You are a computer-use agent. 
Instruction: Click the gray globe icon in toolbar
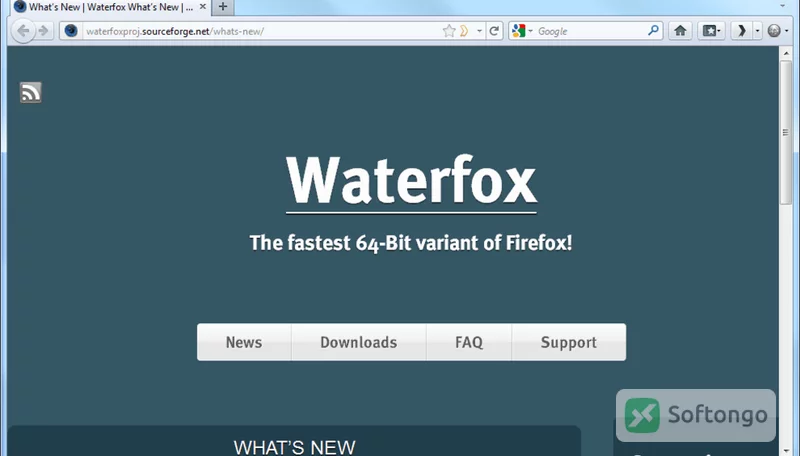tap(774, 31)
